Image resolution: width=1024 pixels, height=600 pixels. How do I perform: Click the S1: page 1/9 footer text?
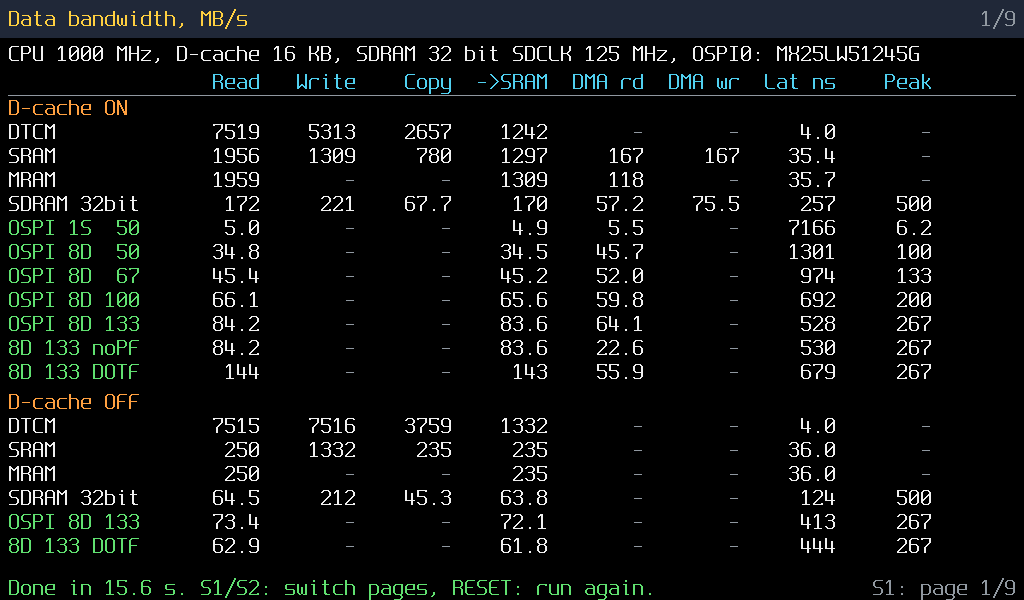[944, 588]
